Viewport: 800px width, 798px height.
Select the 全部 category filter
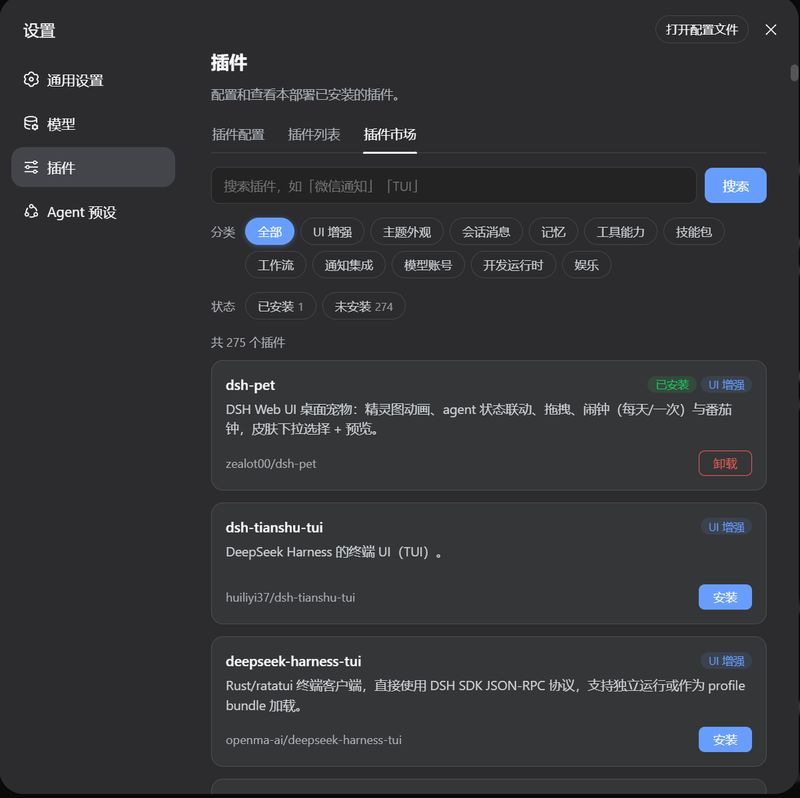pos(269,232)
